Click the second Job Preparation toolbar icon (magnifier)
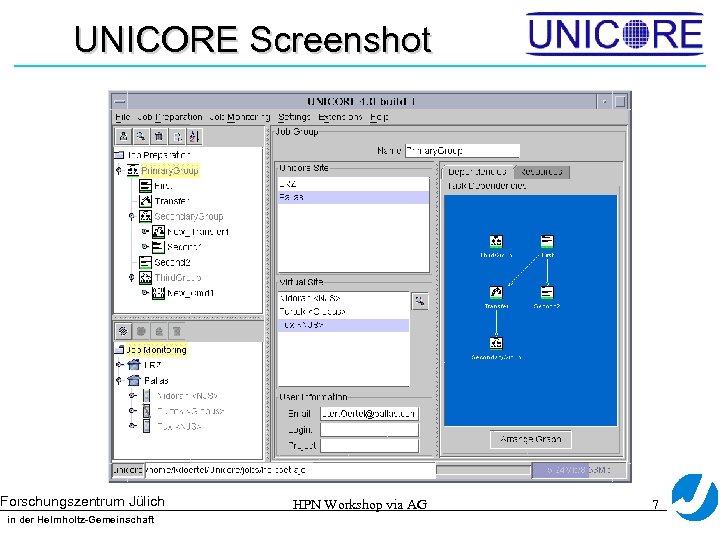This screenshot has height=540, width=720. [x=141, y=136]
